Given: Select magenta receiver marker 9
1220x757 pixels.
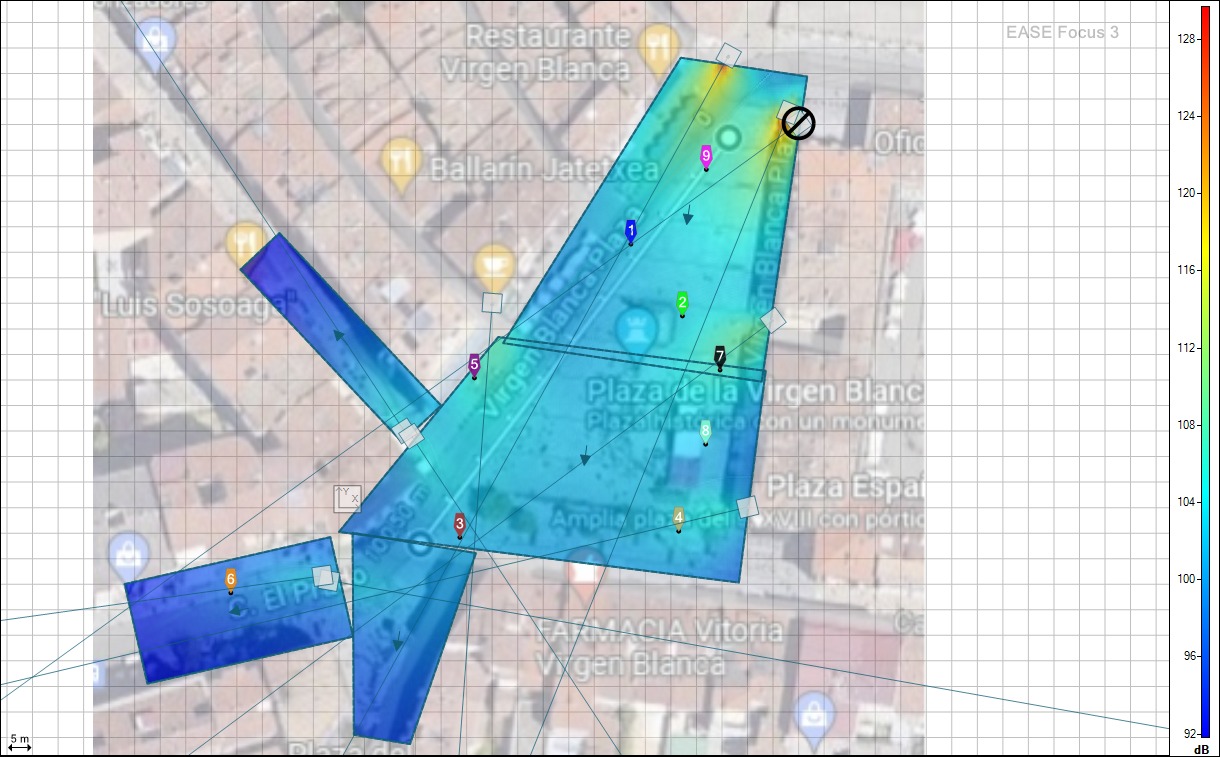Looking at the screenshot, I should coord(706,156).
